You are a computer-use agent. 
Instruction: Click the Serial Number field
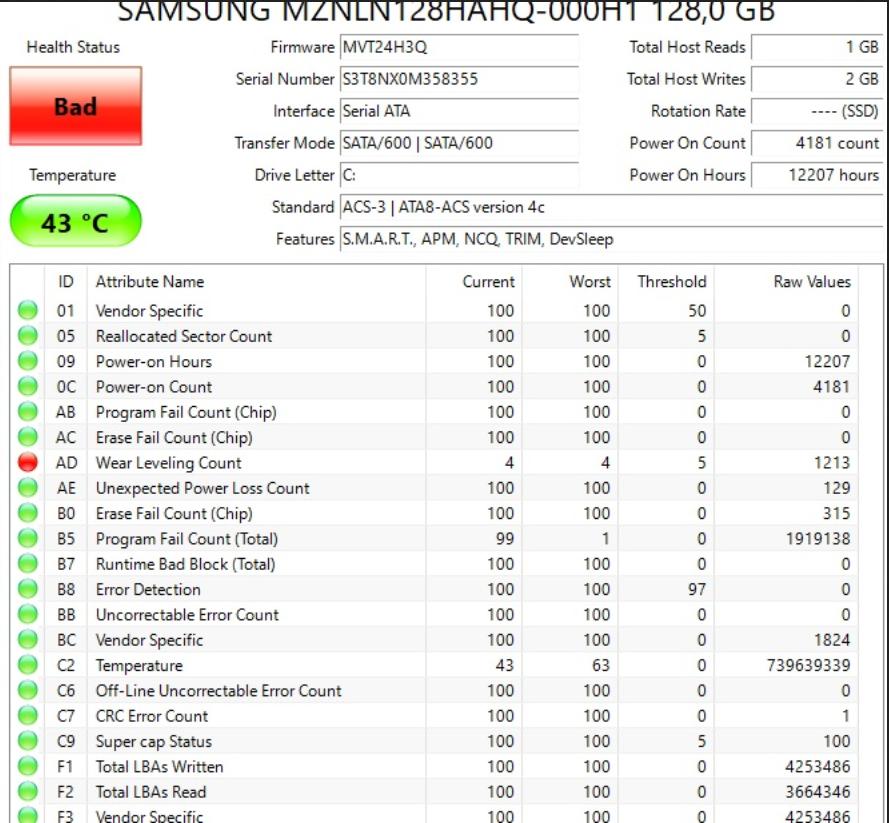(458, 79)
